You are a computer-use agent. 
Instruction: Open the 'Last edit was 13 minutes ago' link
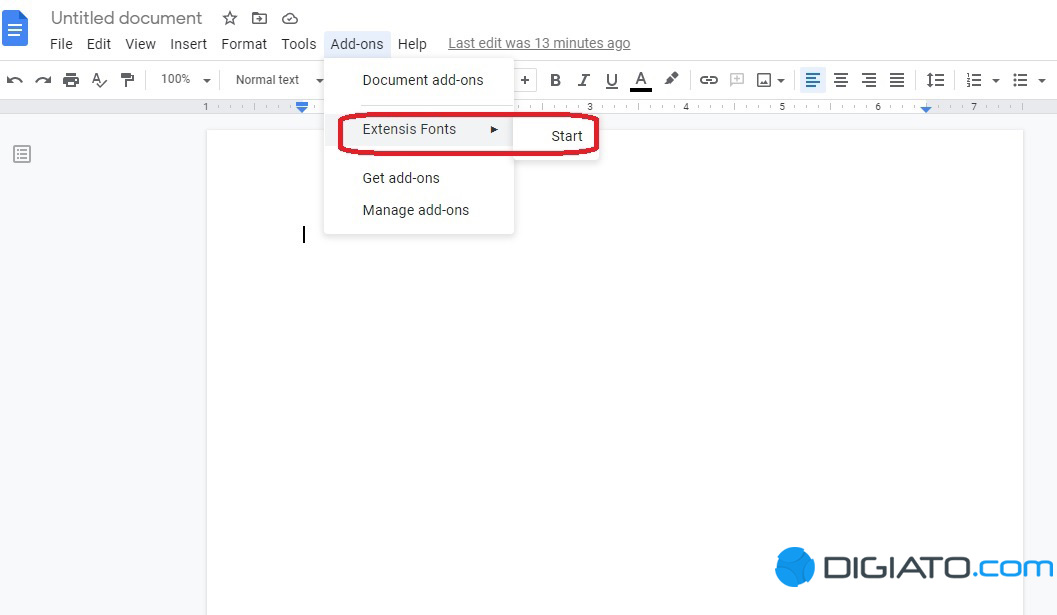[539, 43]
